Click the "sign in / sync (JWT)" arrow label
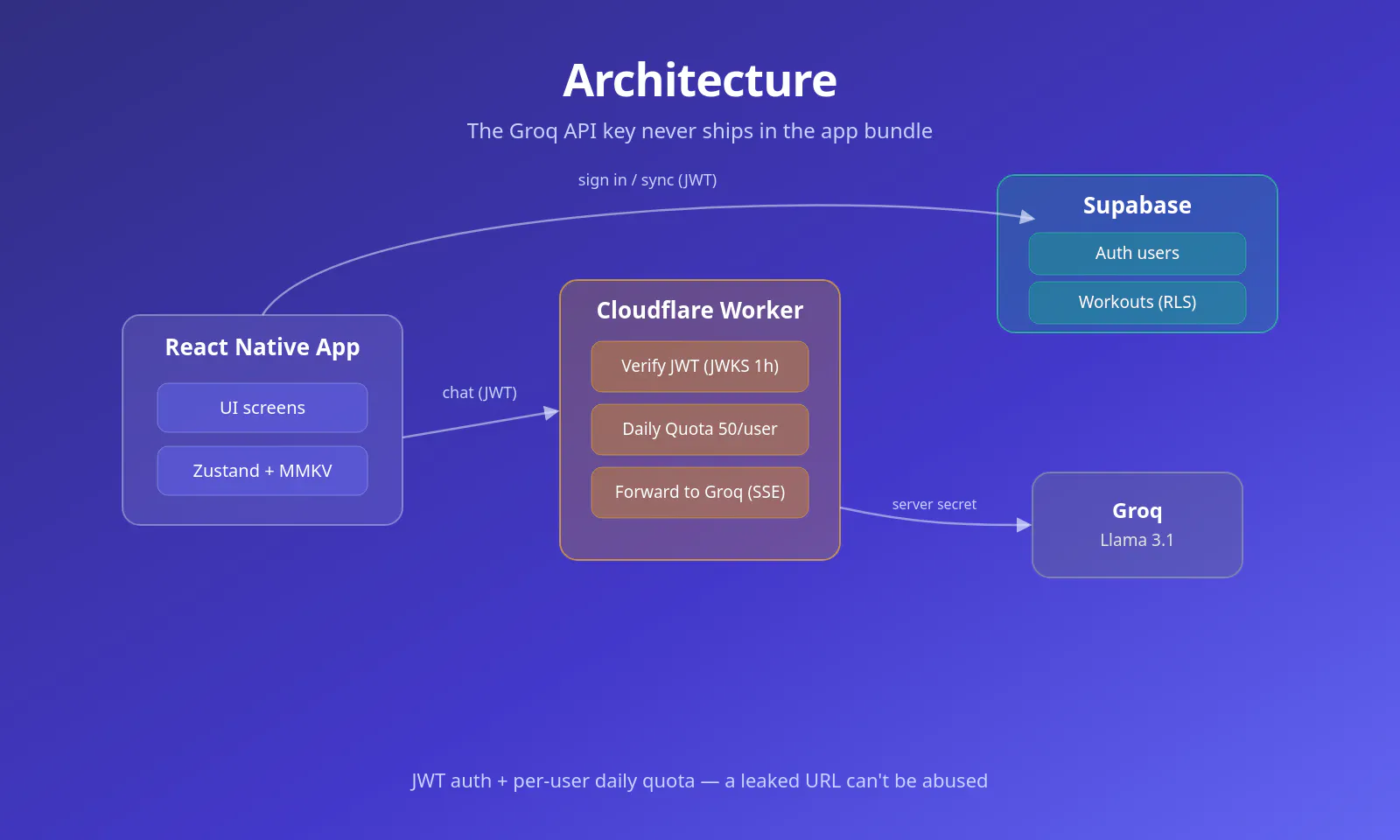 647,180
